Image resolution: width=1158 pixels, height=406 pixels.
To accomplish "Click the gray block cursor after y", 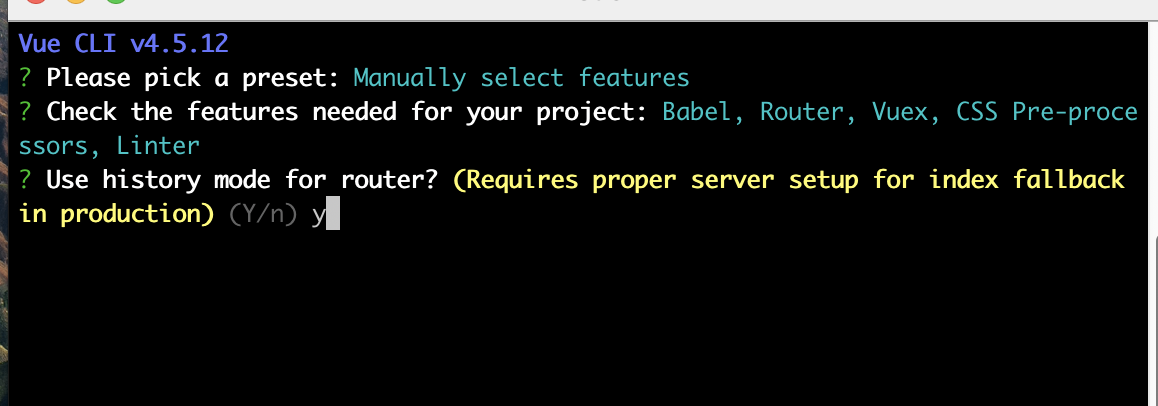I will pyautogui.click(x=332, y=214).
